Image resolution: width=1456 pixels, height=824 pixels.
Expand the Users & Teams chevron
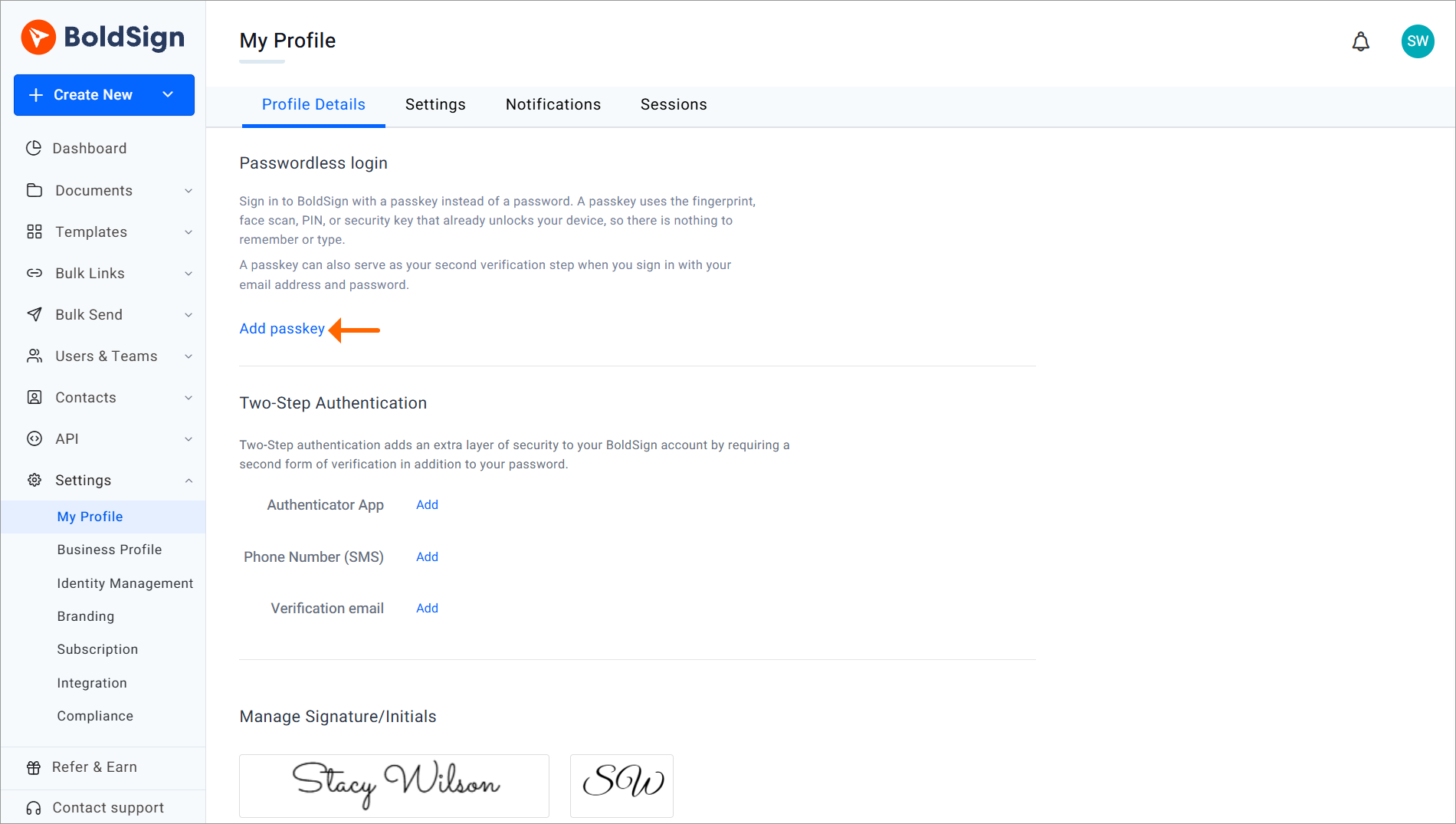click(x=189, y=356)
